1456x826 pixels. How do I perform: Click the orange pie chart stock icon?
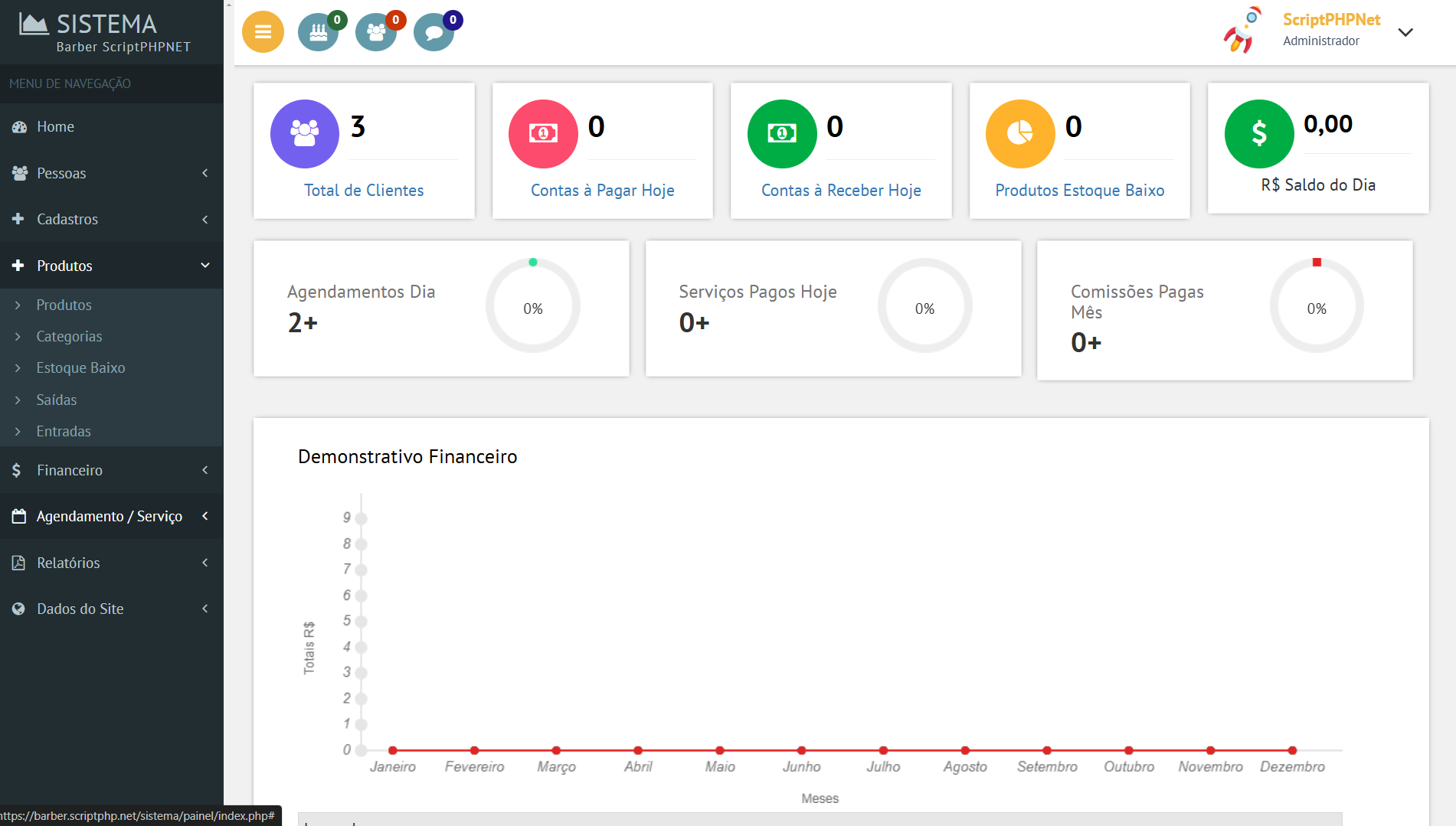tap(1020, 134)
